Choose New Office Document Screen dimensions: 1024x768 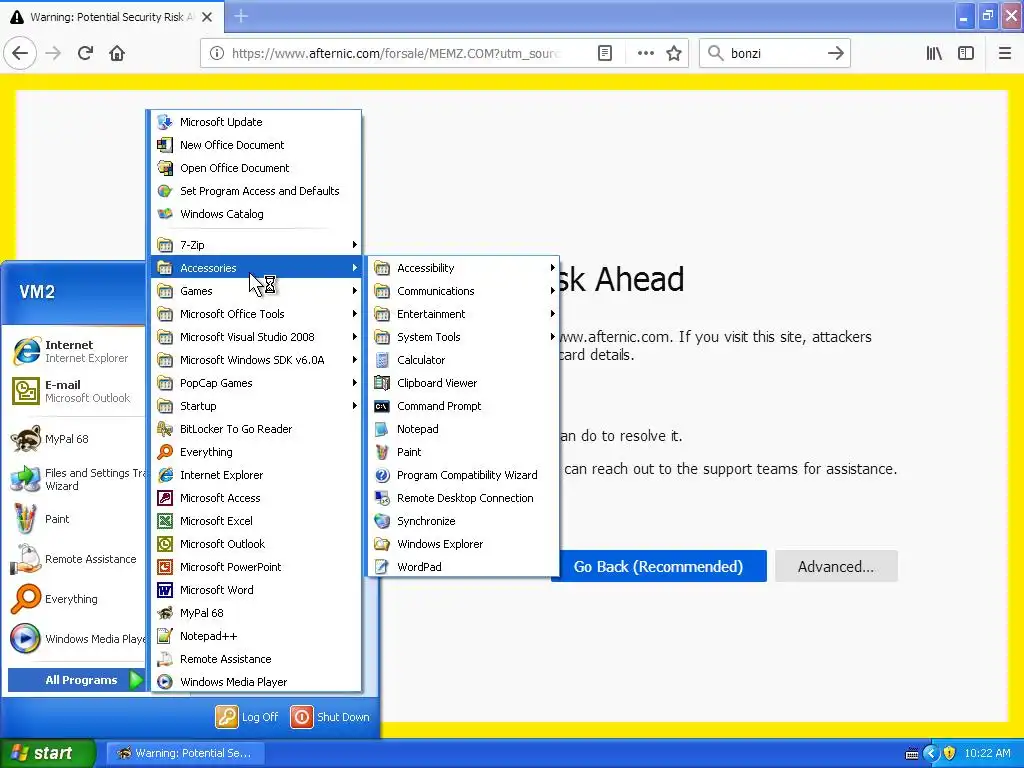coord(256,145)
